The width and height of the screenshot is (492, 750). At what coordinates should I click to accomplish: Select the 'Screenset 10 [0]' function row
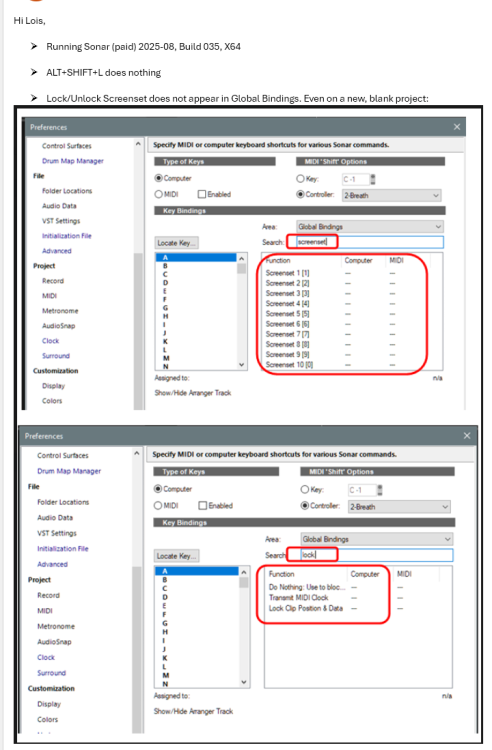pyautogui.click(x=351, y=364)
